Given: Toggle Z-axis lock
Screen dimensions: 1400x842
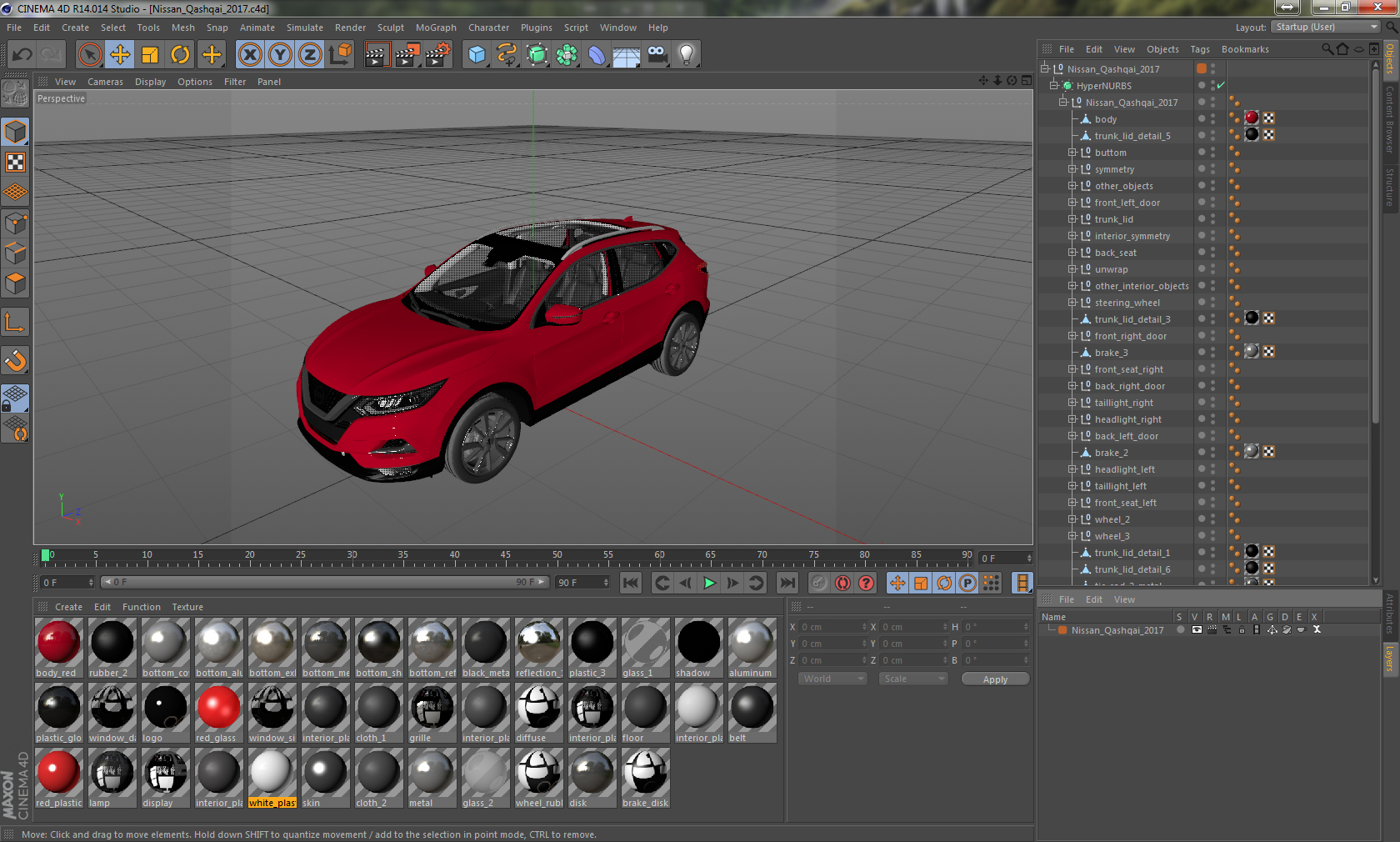Looking at the screenshot, I should coord(310,55).
